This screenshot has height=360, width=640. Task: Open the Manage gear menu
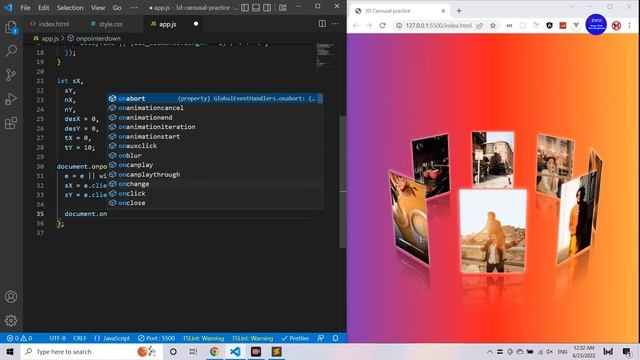click(11, 320)
